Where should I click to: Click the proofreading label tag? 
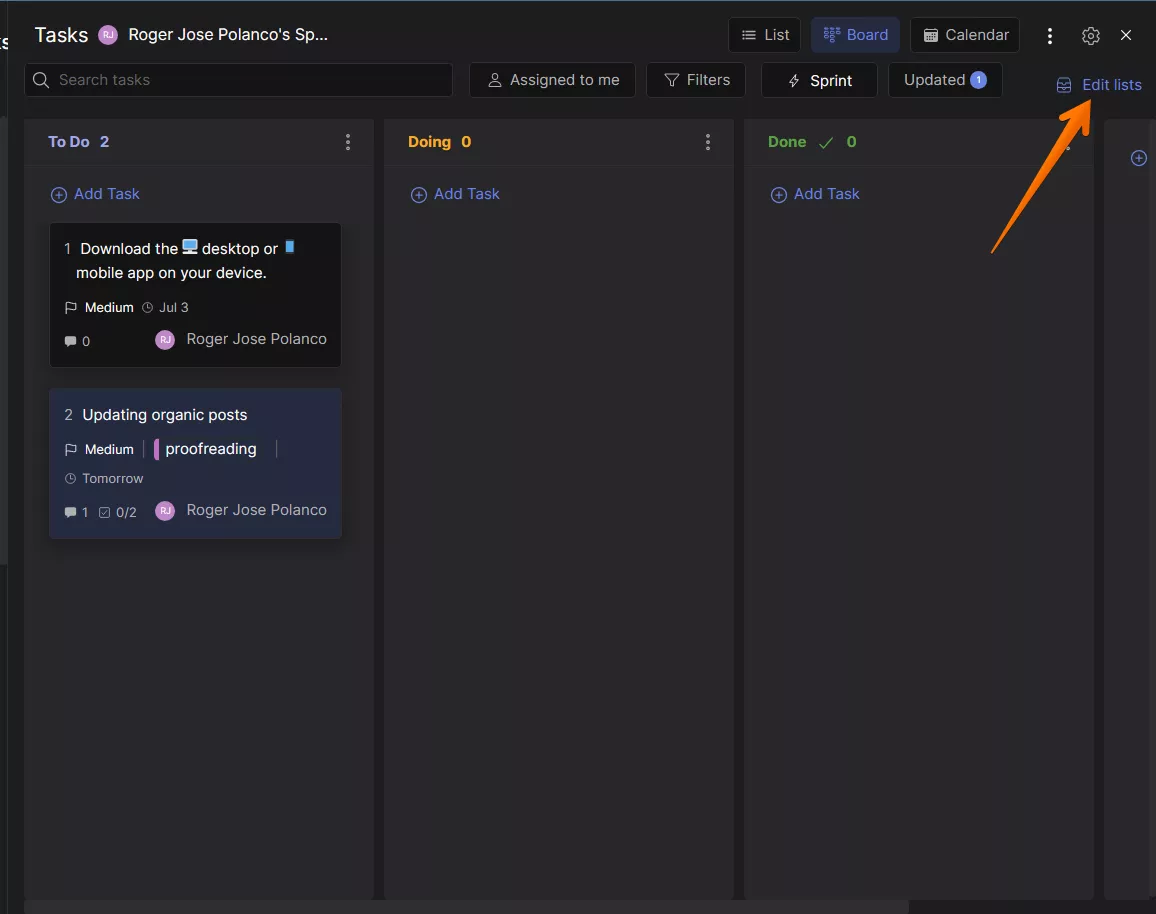210,449
